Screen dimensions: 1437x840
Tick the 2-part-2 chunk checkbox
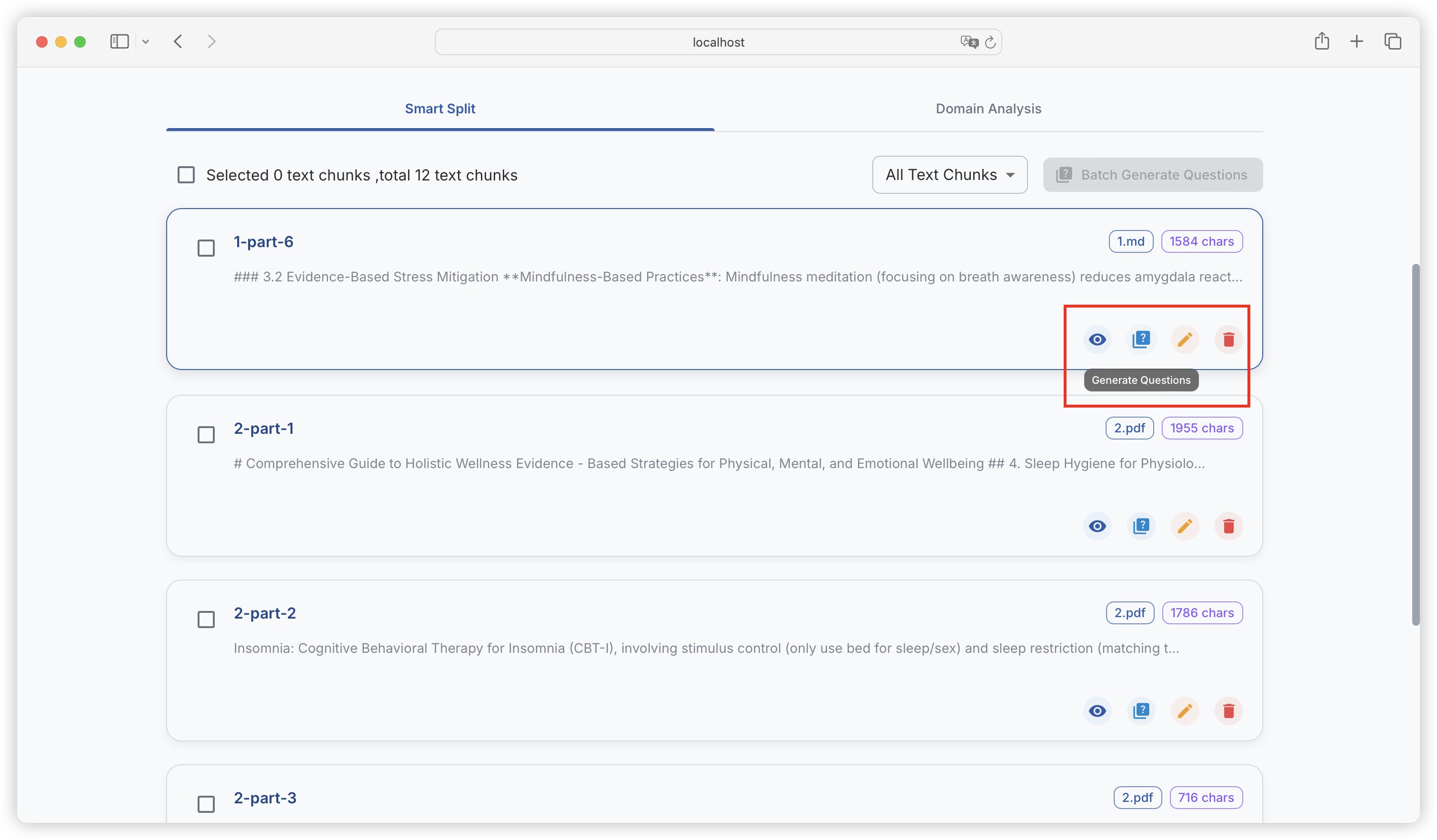pos(206,620)
